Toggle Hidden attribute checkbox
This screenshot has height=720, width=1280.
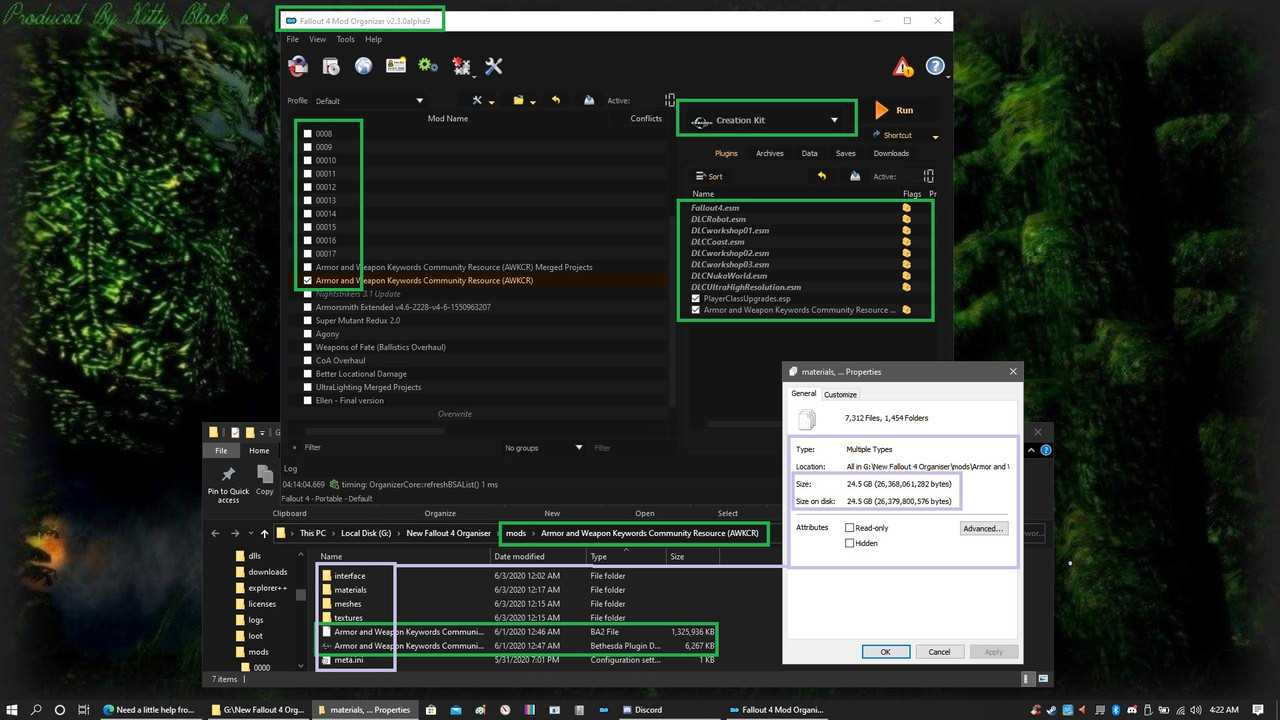(850, 543)
